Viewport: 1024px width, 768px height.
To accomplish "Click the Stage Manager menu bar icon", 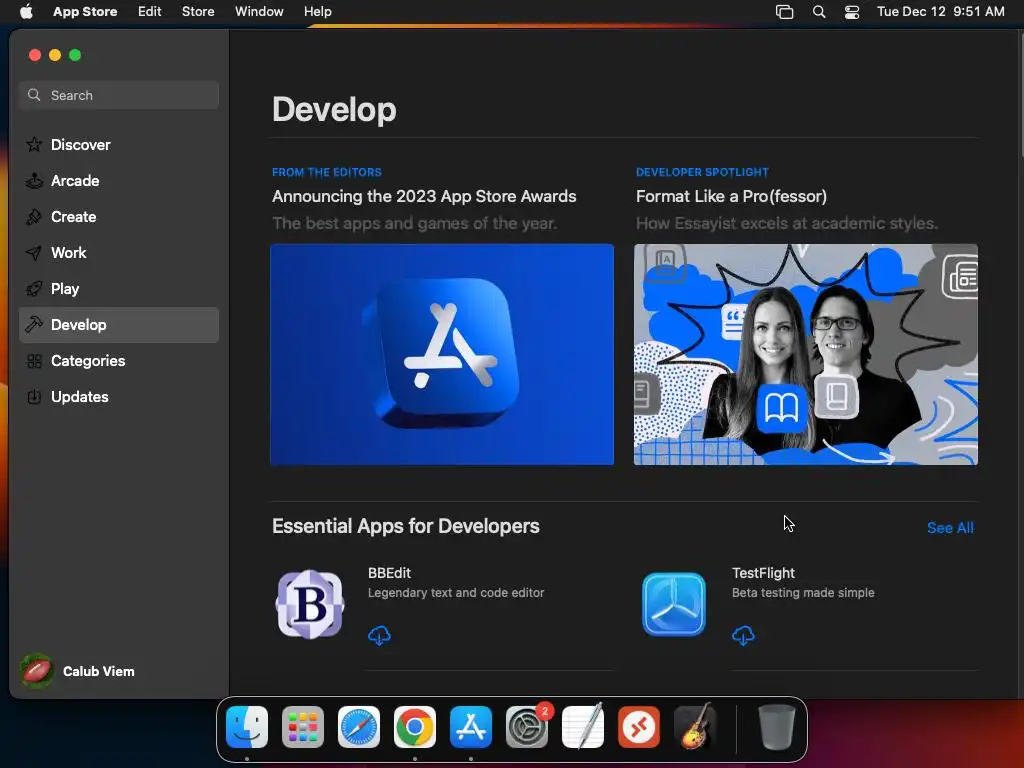I will click(x=784, y=12).
